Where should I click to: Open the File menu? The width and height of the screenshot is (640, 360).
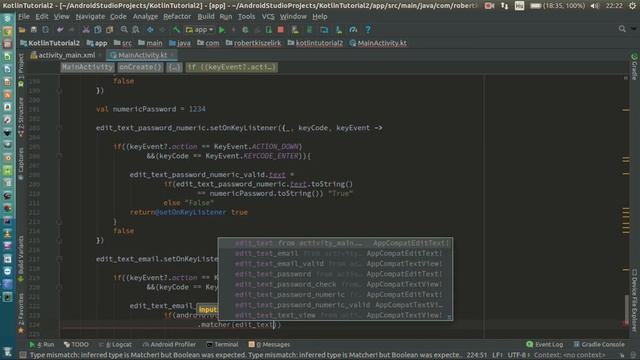click(24, 17)
